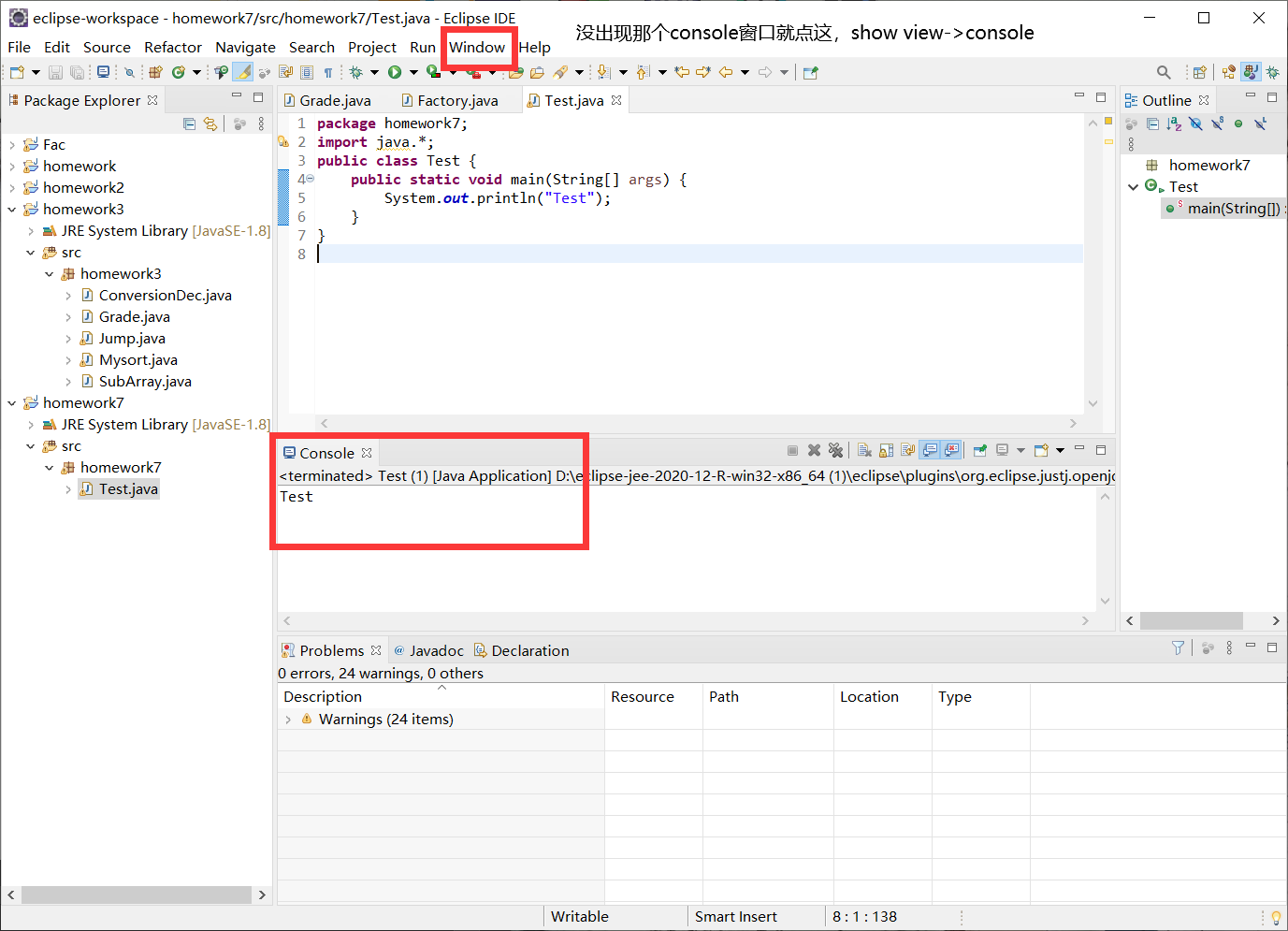
Task: Minimize the Console view panel
Action: coord(1078,449)
